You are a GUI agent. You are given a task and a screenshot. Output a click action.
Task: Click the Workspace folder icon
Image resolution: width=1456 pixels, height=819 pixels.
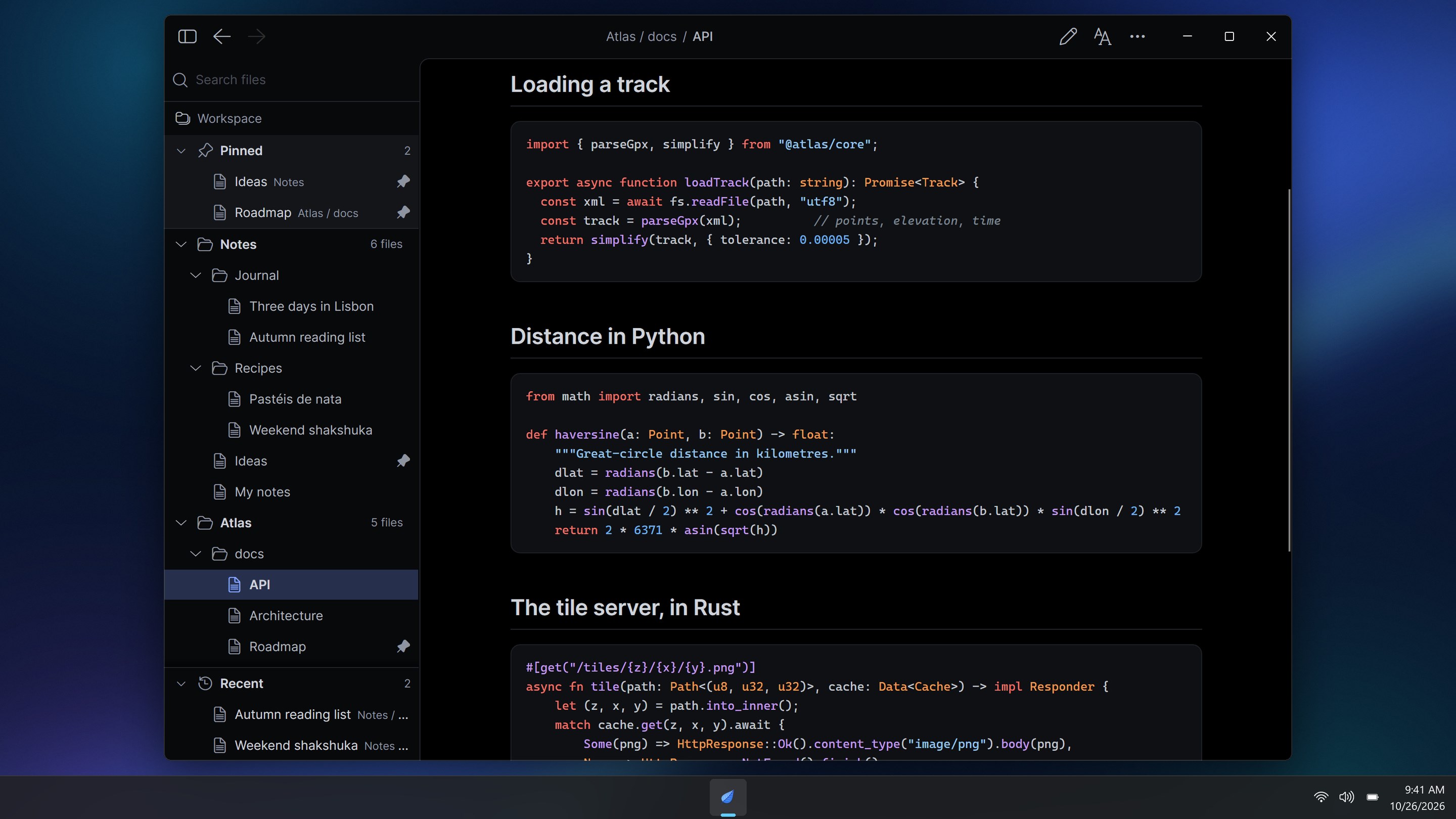click(x=183, y=118)
